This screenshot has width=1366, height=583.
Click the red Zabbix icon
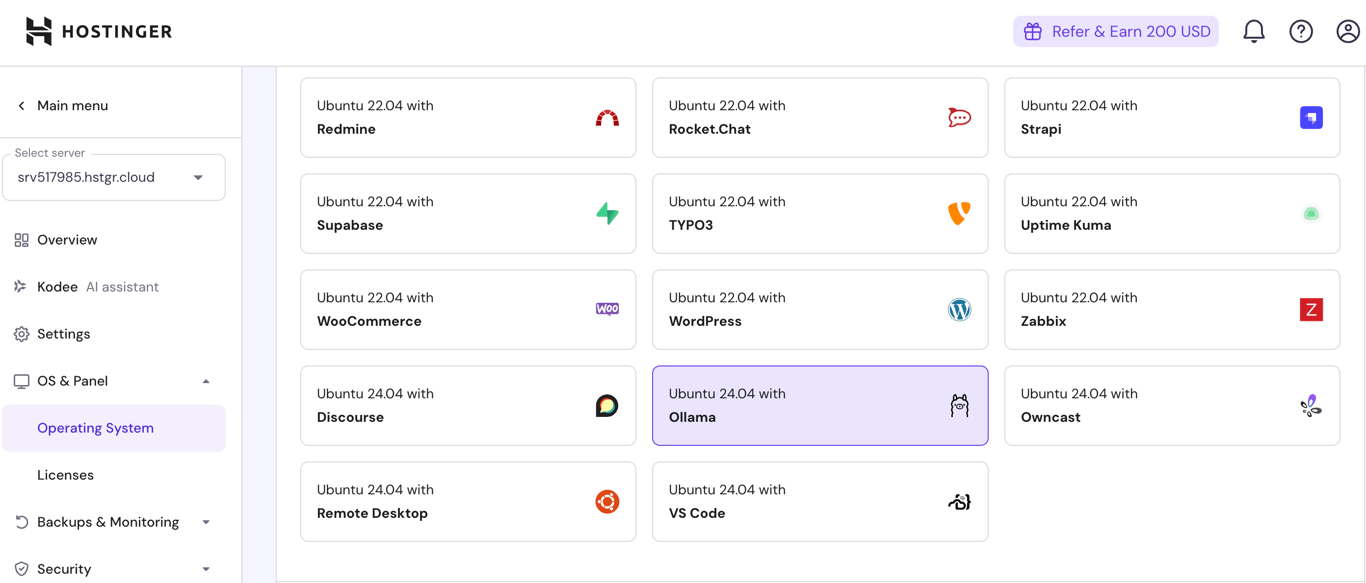(x=1311, y=310)
